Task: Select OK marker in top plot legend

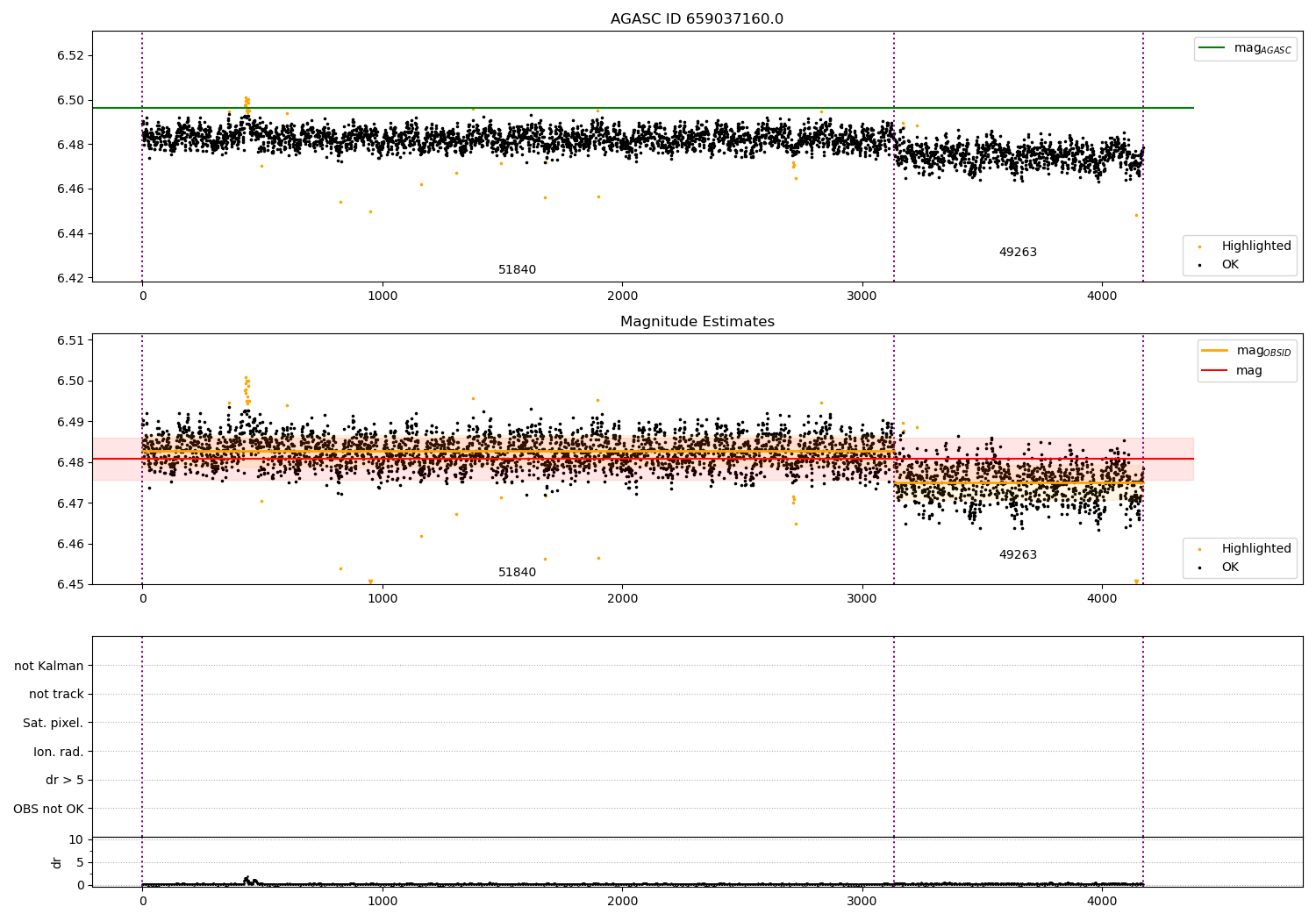Action: (1199, 265)
